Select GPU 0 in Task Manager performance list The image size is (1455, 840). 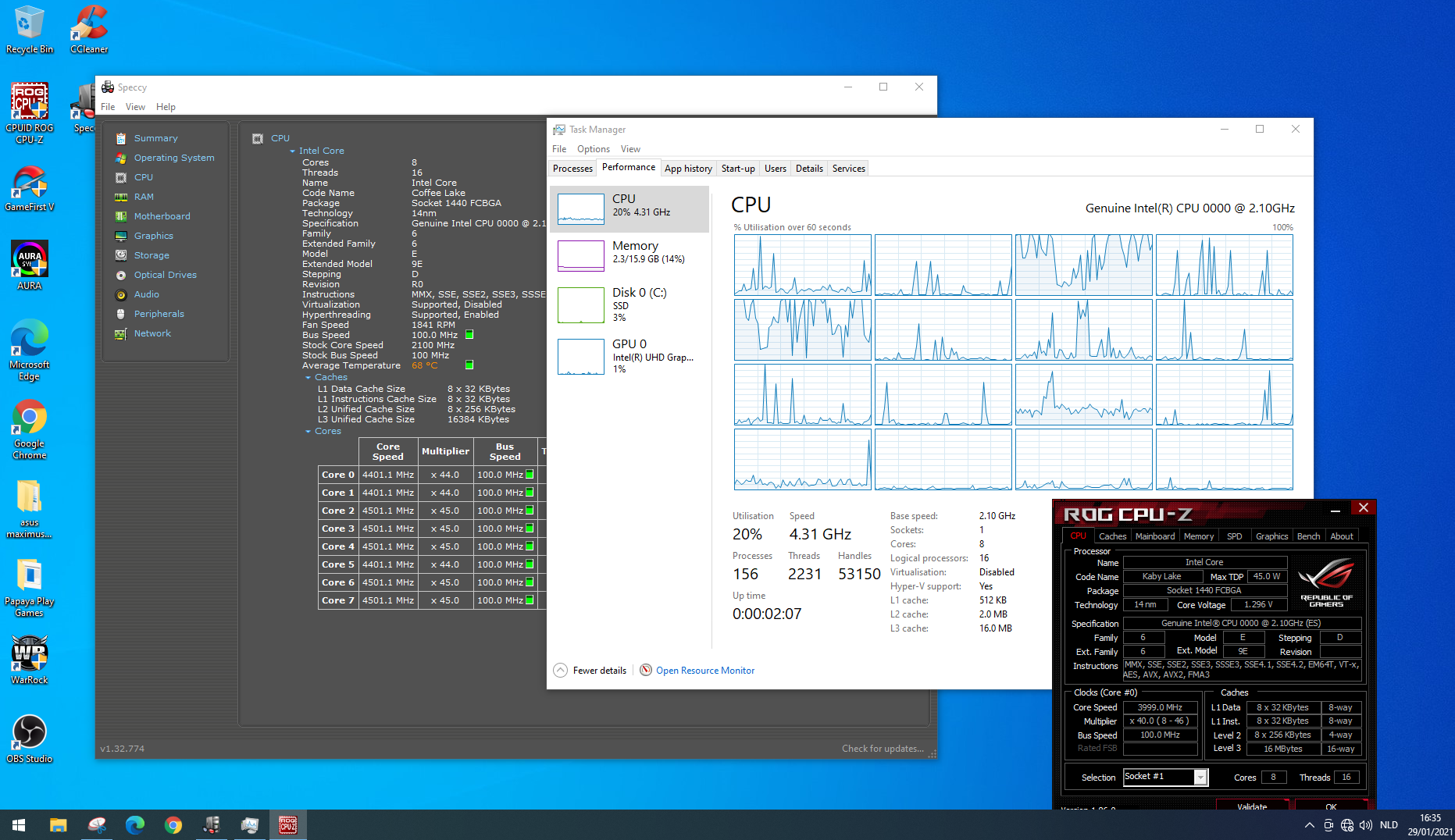coord(629,356)
